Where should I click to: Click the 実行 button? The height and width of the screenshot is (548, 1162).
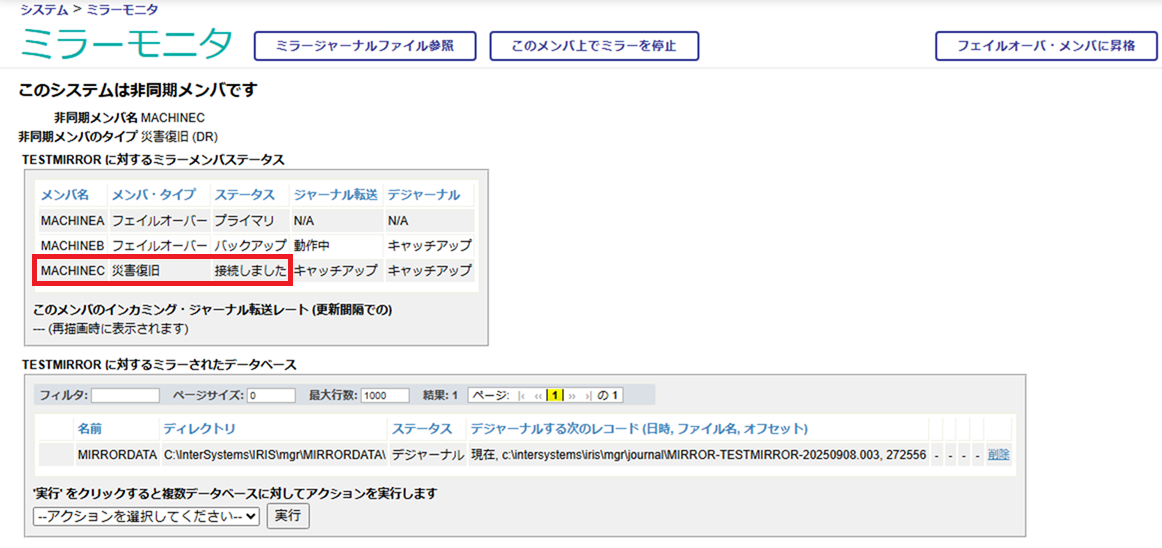click(289, 516)
